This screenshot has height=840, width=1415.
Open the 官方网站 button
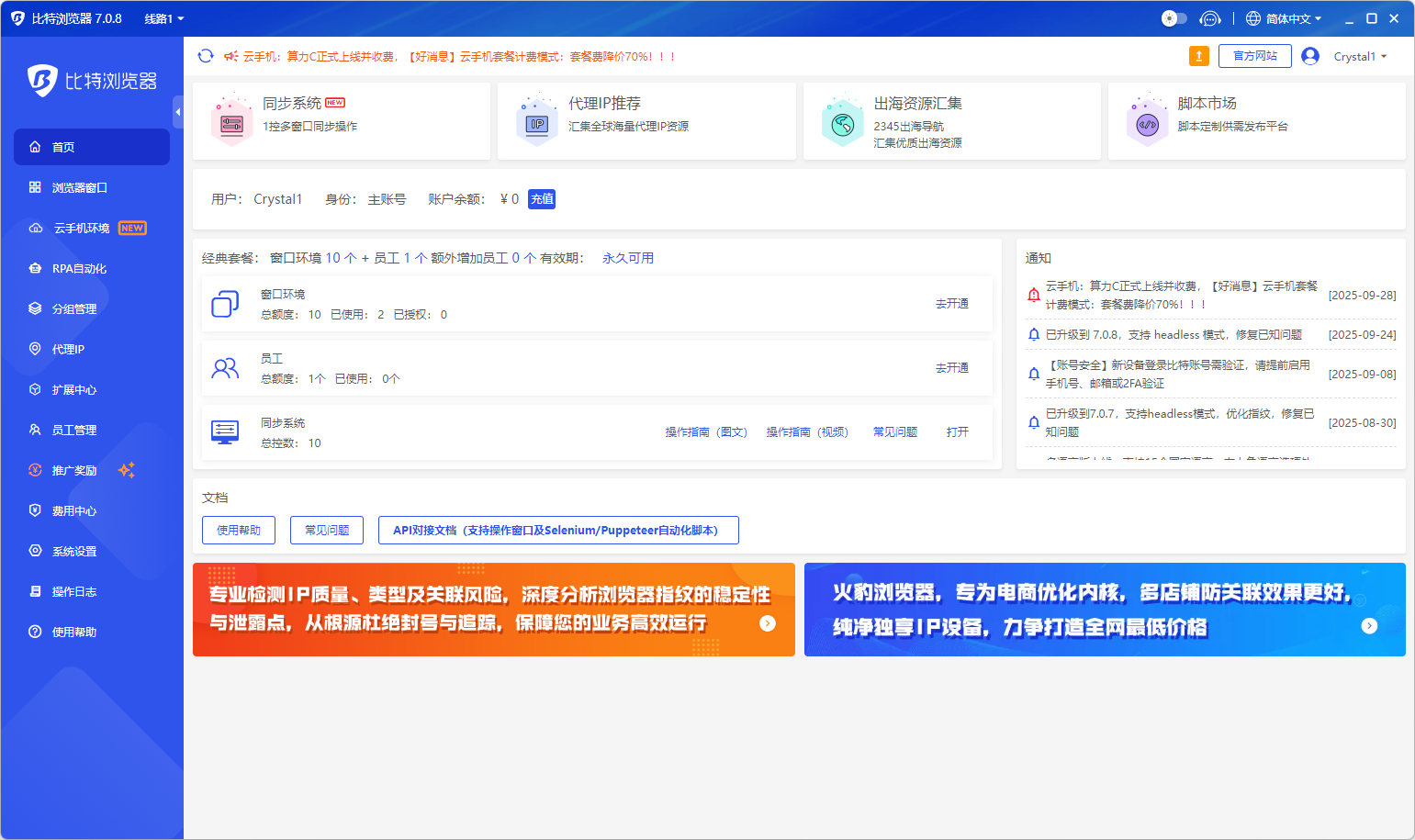click(1254, 56)
